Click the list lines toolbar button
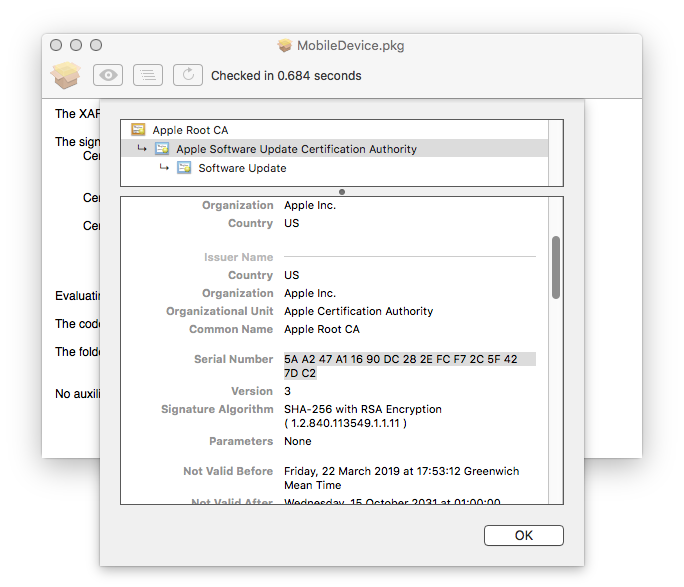684x587 pixels. pos(148,75)
